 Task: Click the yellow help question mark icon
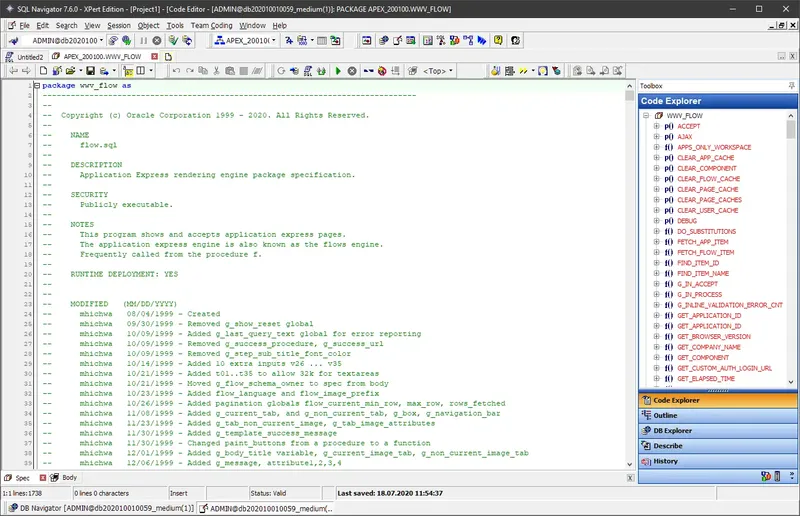click(498, 40)
